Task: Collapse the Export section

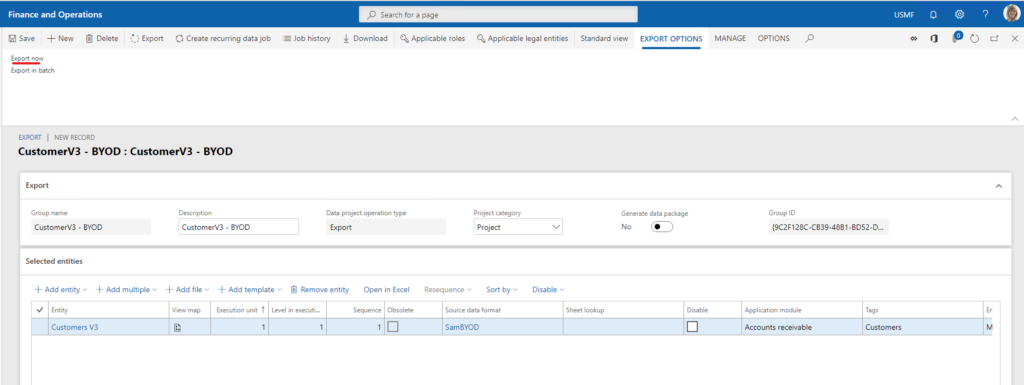Action: 998,186
